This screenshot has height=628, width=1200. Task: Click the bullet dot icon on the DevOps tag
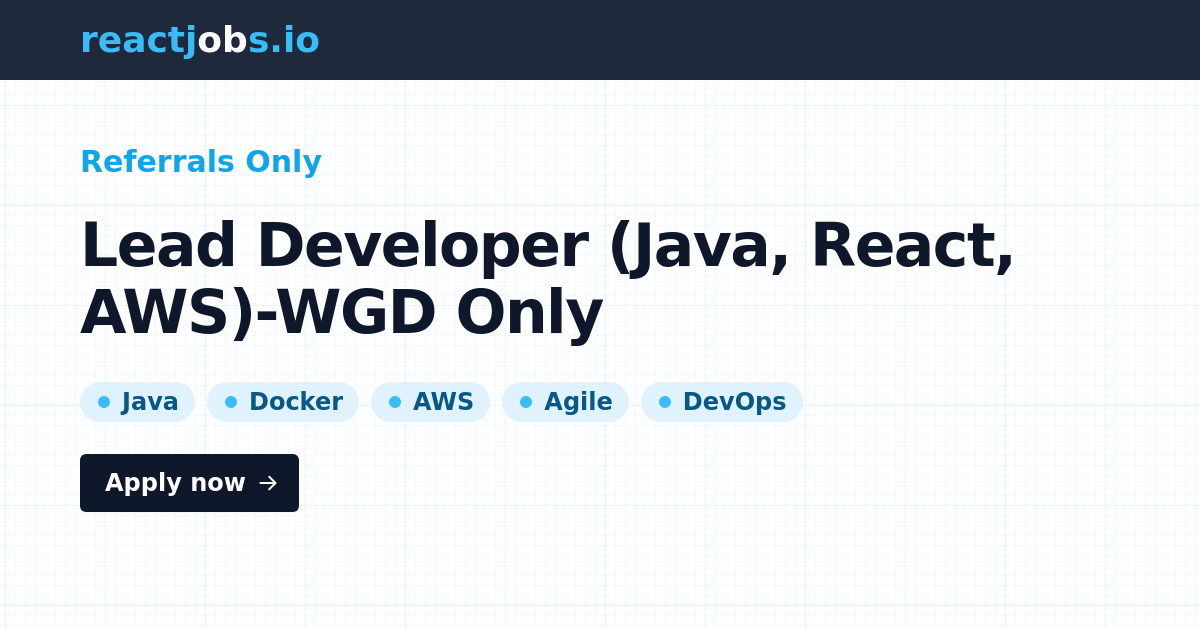pos(663,401)
